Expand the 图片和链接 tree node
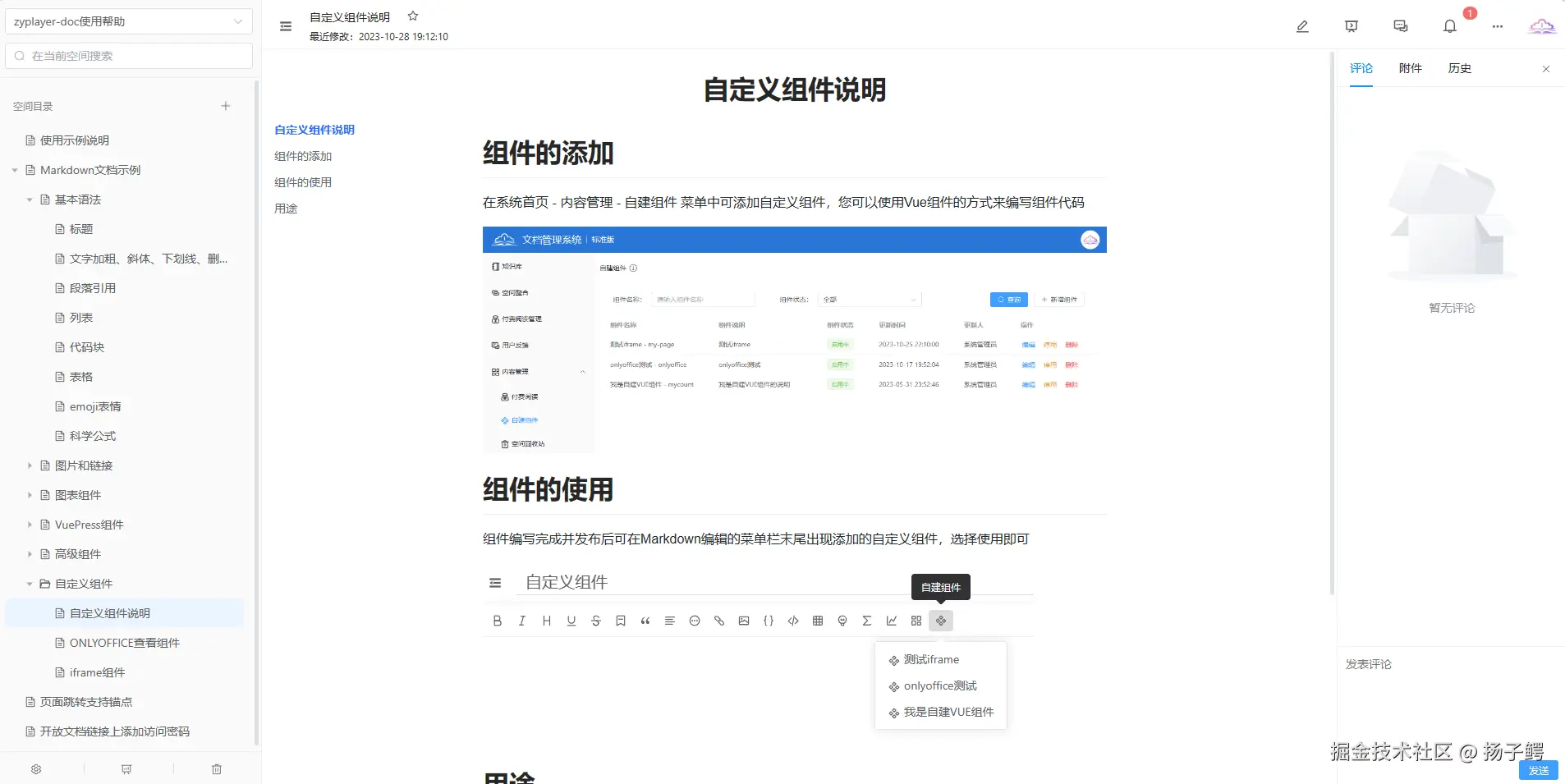The width and height of the screenshot is (1565, 784). (x=30, y=465)
